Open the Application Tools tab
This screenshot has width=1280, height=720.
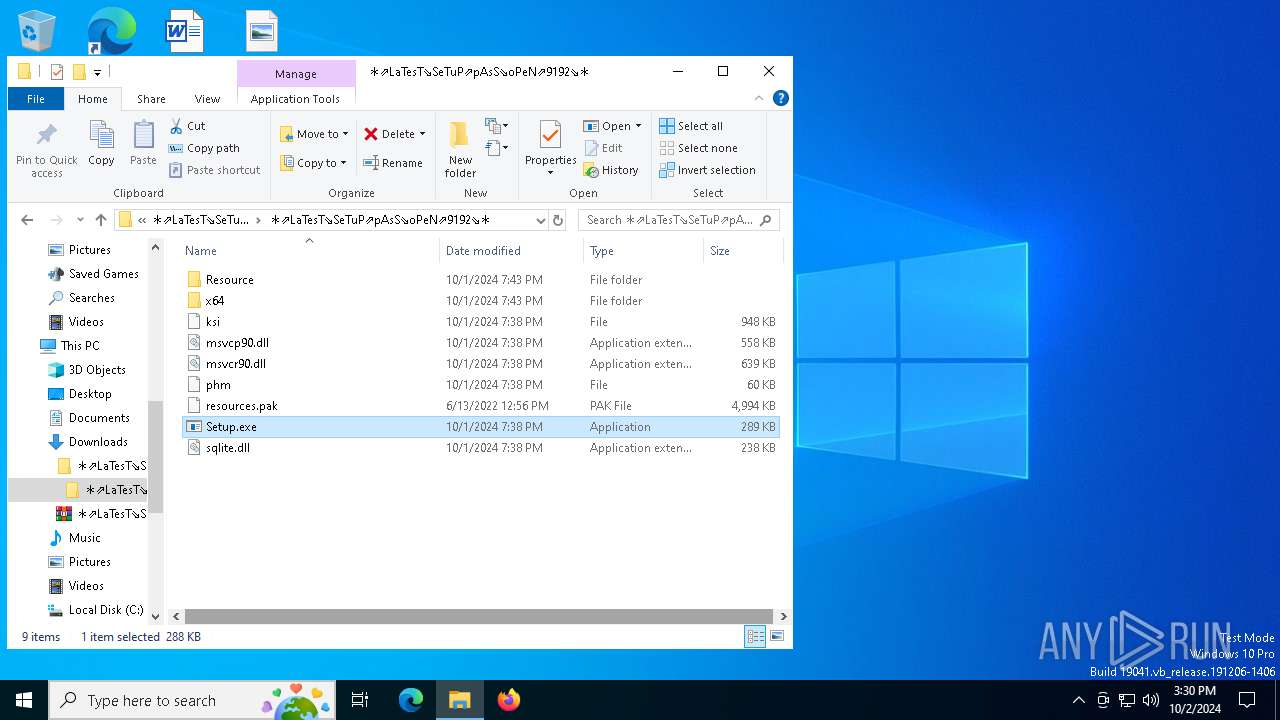click(295, 99)
